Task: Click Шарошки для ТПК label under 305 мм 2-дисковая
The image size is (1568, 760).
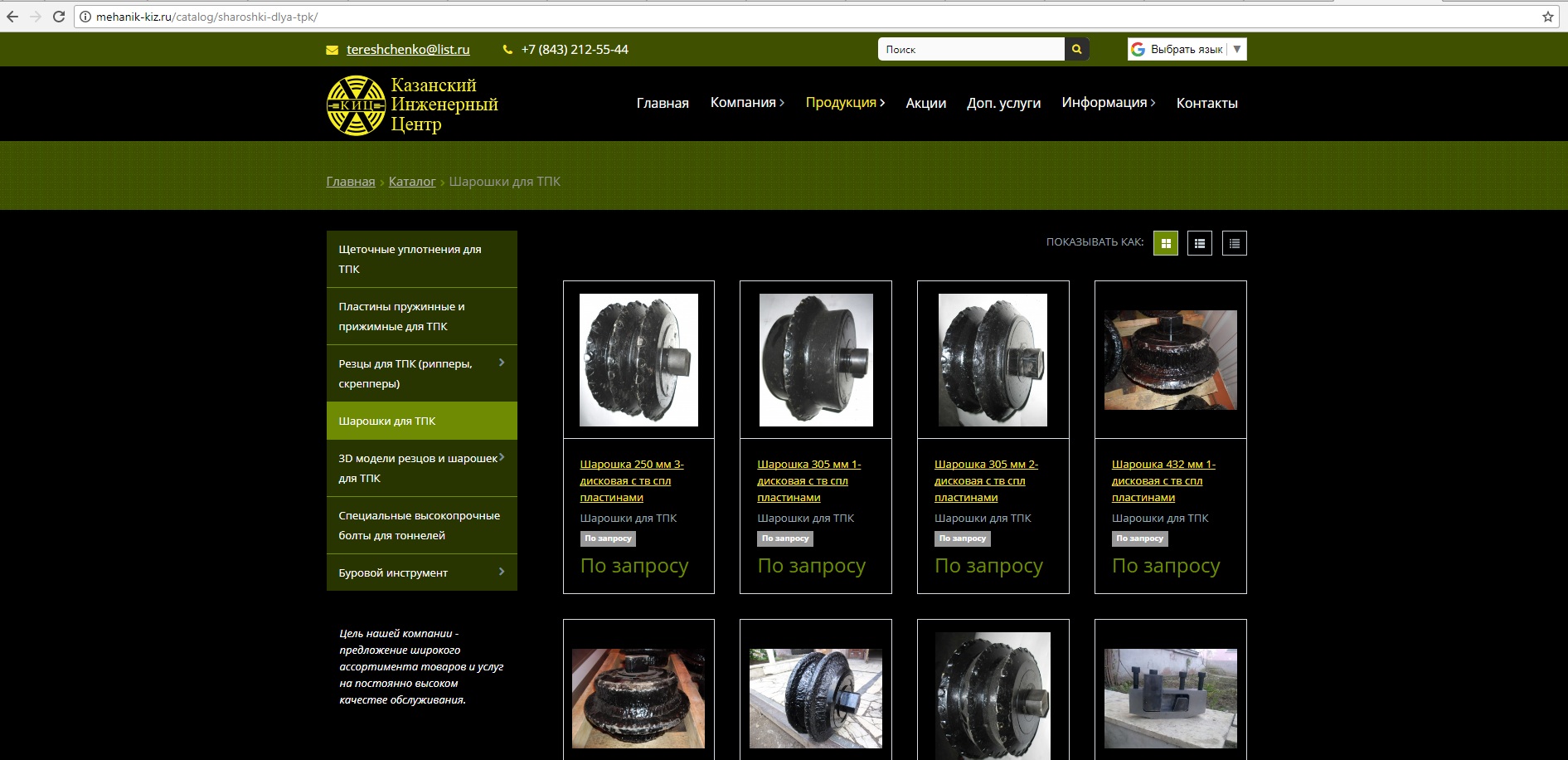Action: click(983, 518)
